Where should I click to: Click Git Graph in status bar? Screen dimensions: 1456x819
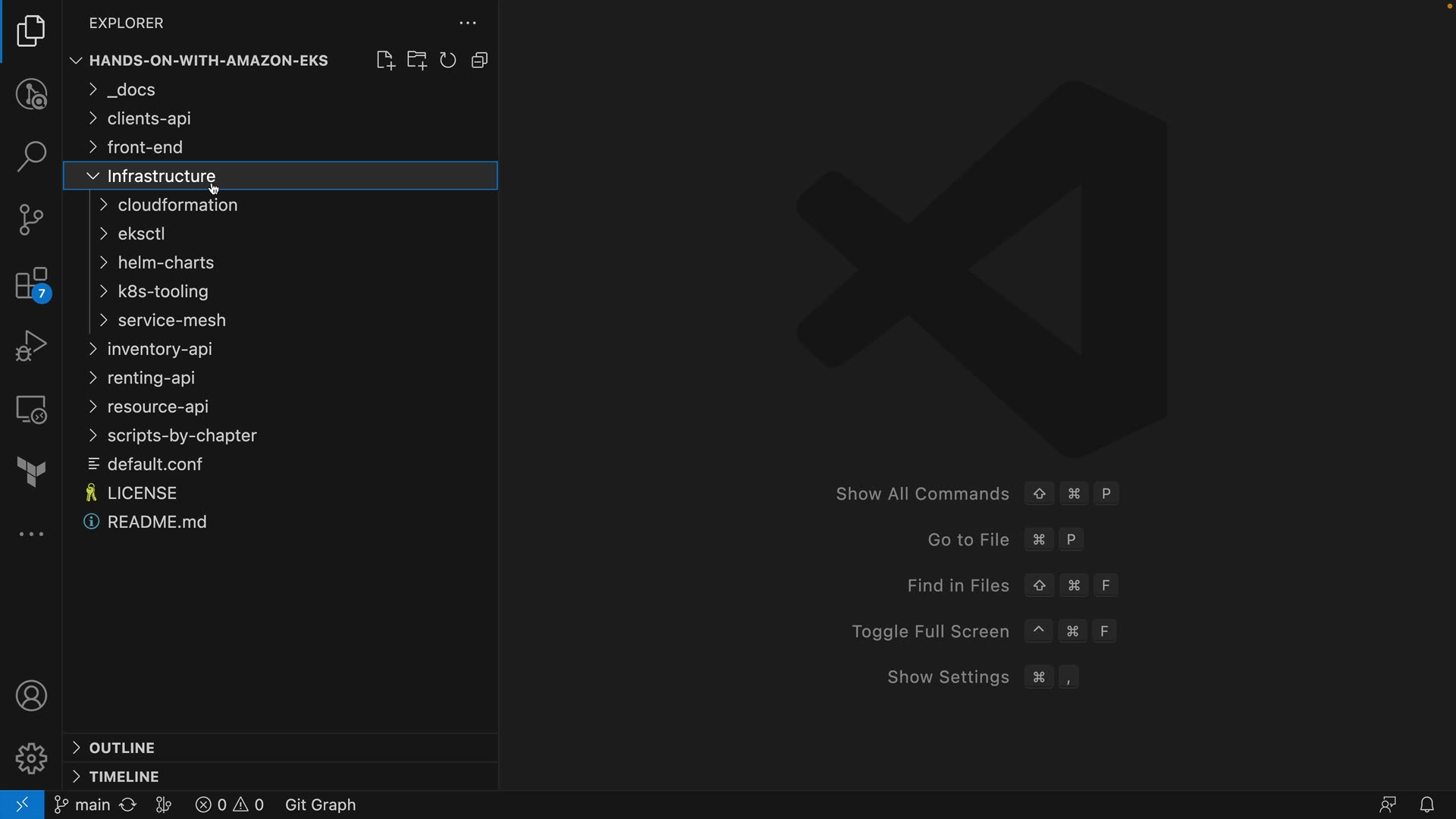320,805
